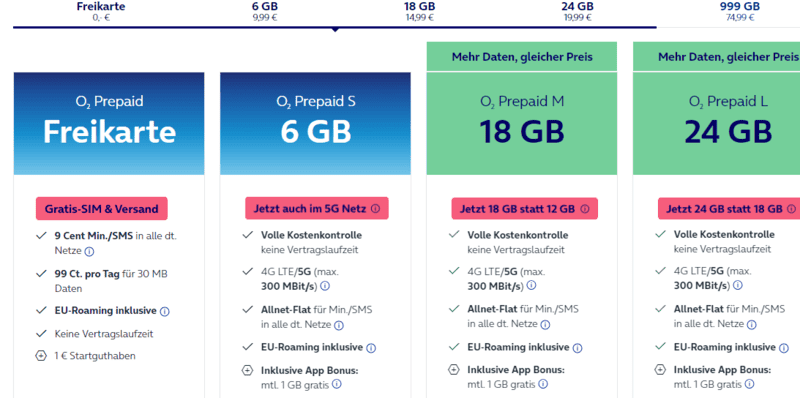Open info icon beside Freikarte EU-Roaming inklusive
The width and height of the screenshot is (800, 398).
pyautogui.click(x=165, y=311)
